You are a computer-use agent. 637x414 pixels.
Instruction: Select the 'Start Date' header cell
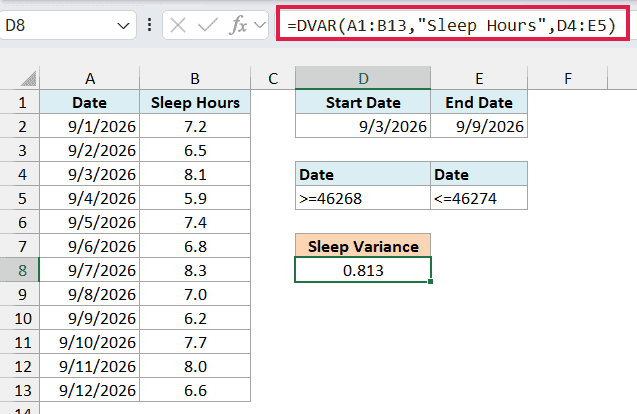click(x=363, y=102)
